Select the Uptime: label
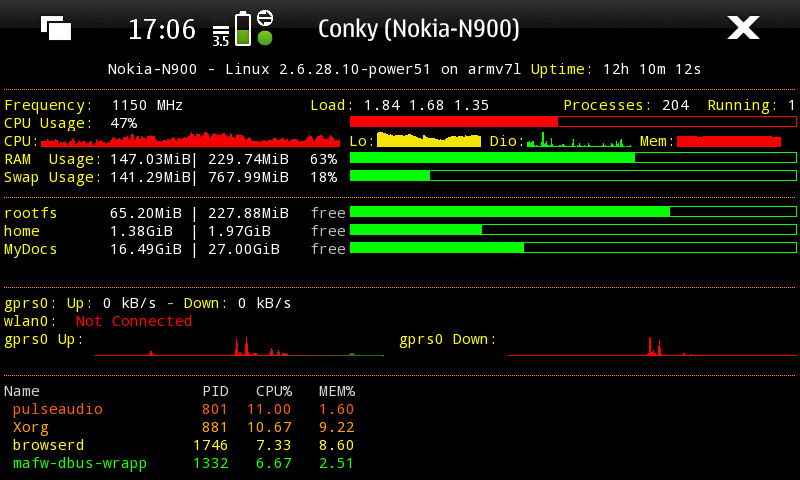 (x=561, y=69)
